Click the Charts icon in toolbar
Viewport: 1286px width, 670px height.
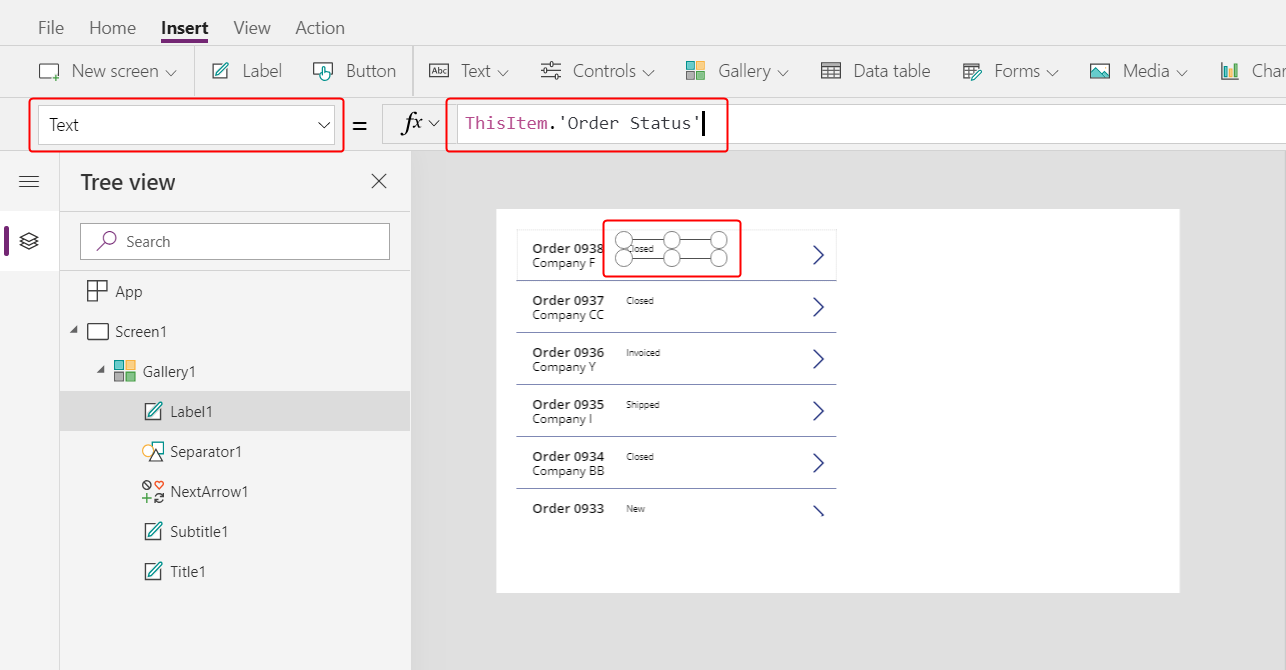pyautogui.click(x=1230, y=71)
